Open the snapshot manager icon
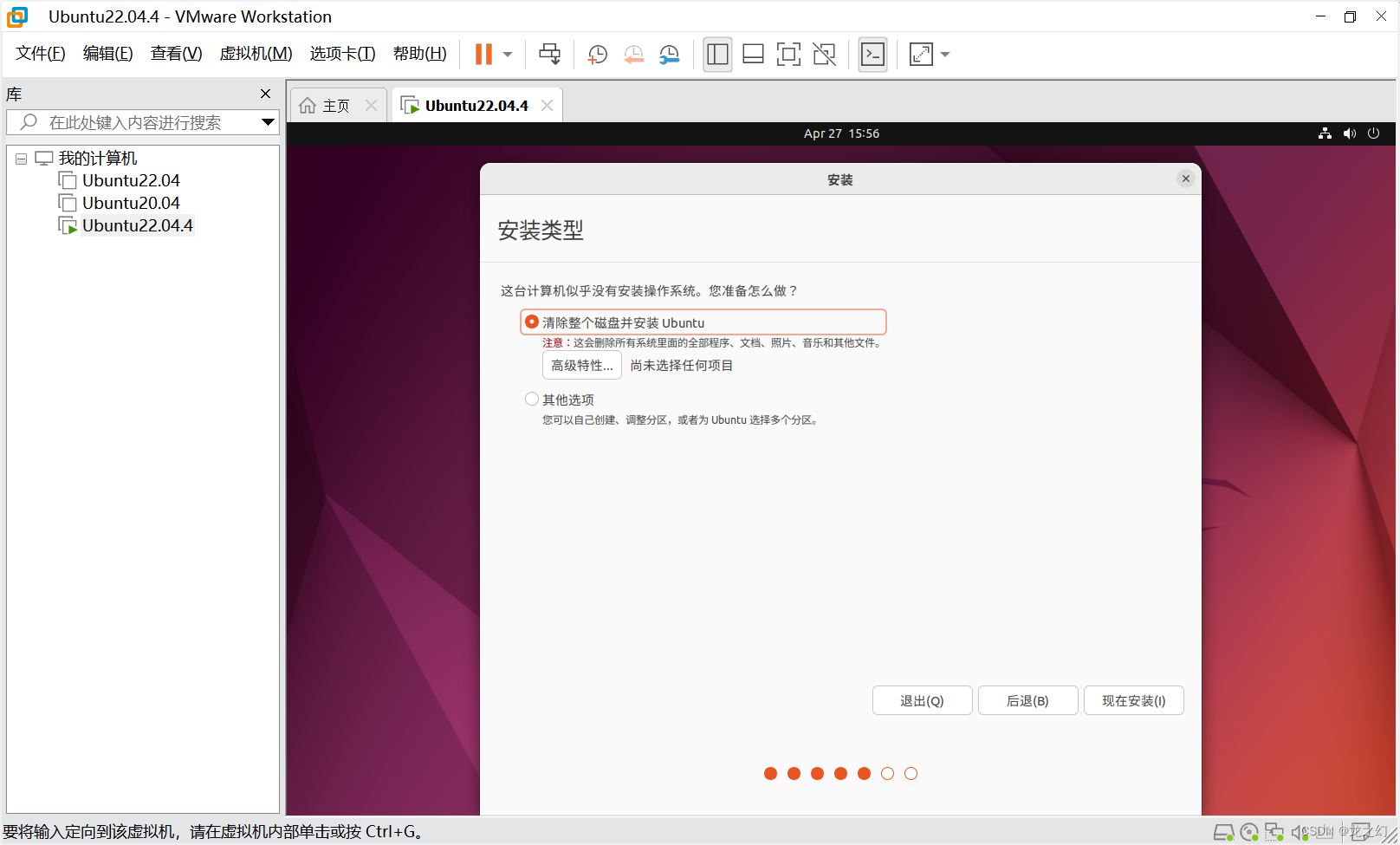This screenshot has height=845, width=1400. pyautogui.click(x=669, y=55)
